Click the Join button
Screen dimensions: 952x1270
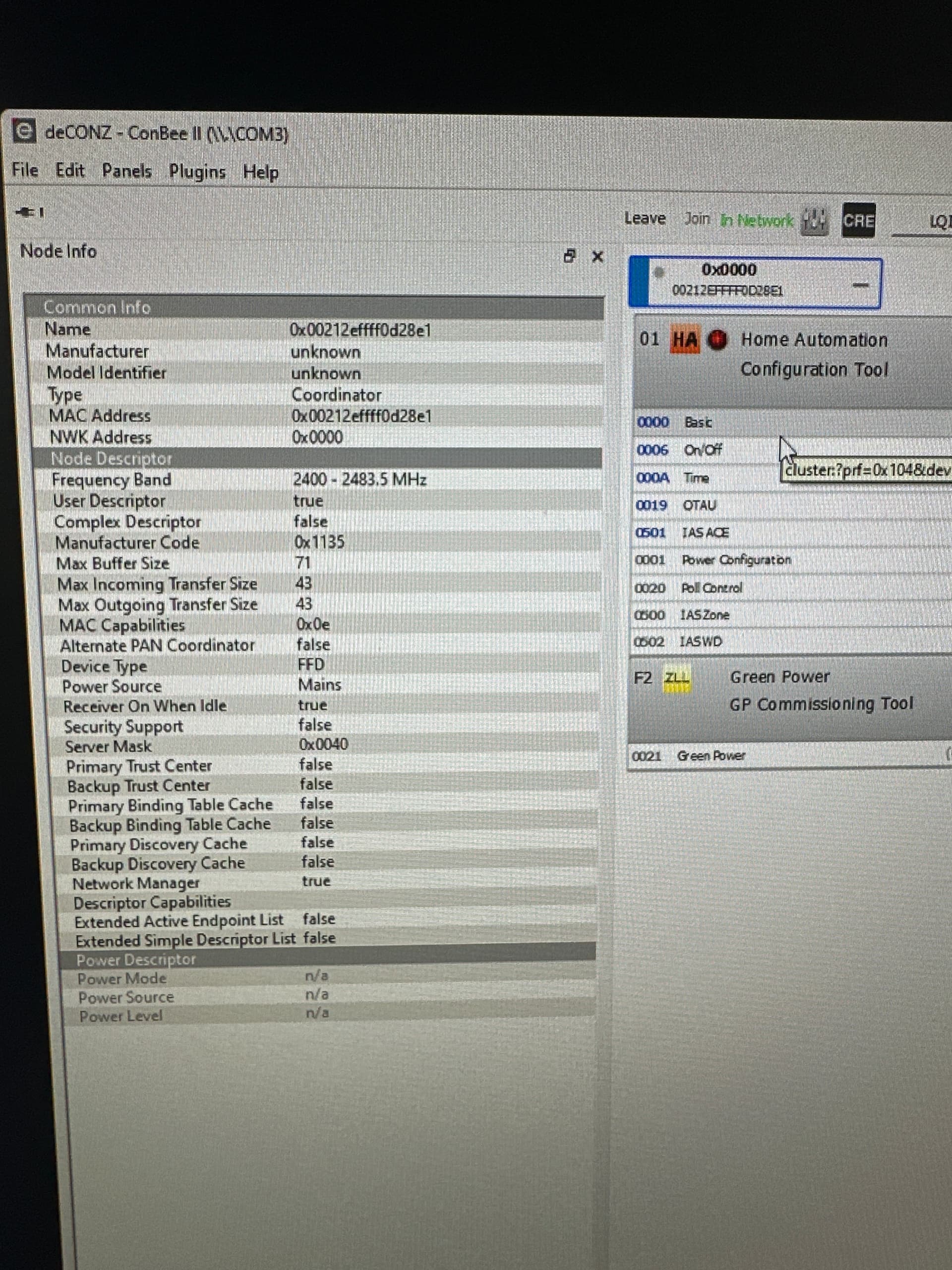pos(696,218)
